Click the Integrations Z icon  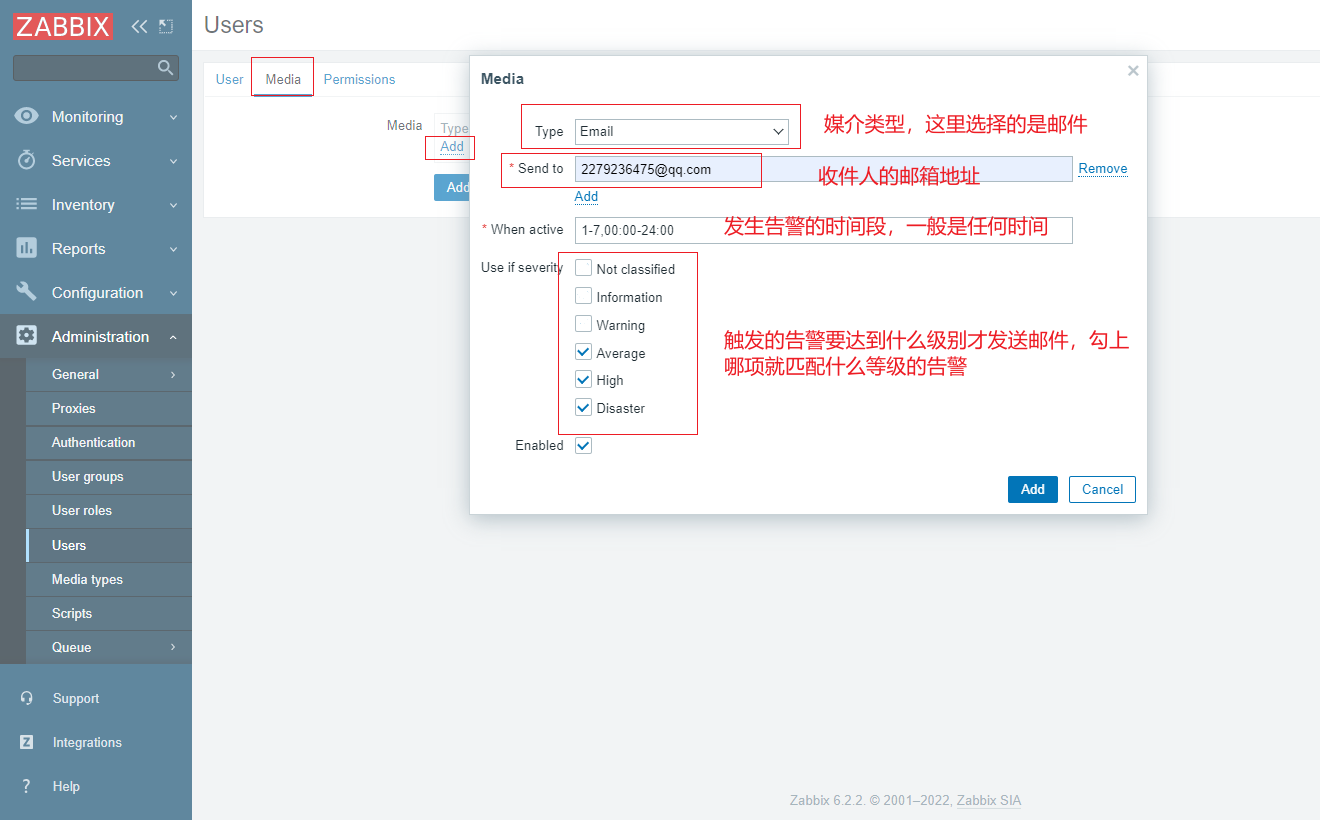[x=27, y=742]
